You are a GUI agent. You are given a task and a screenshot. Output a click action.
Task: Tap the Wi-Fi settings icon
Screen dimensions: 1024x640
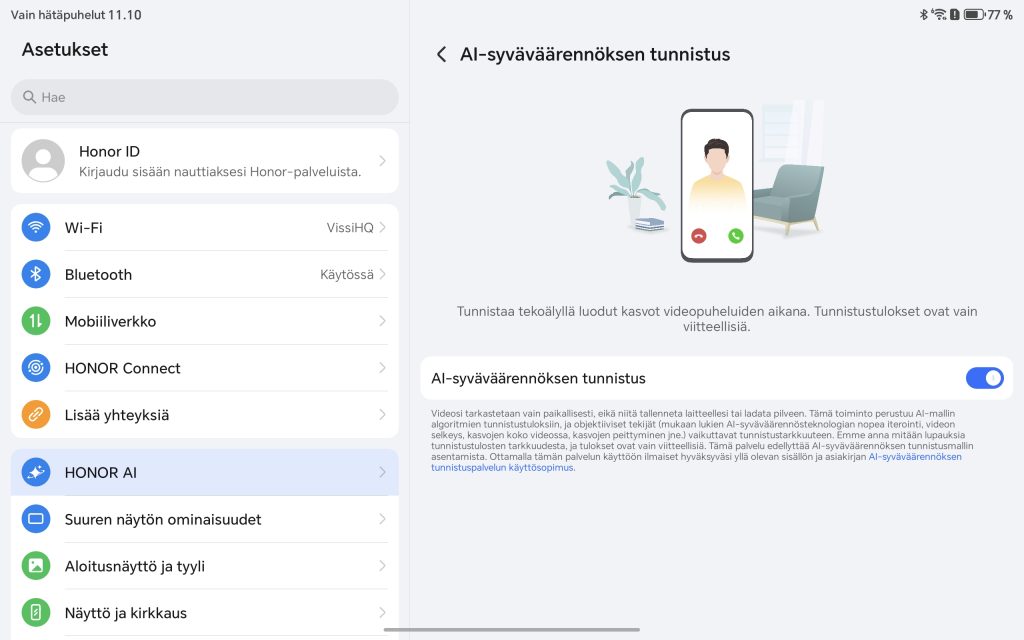tap(36, 228)
